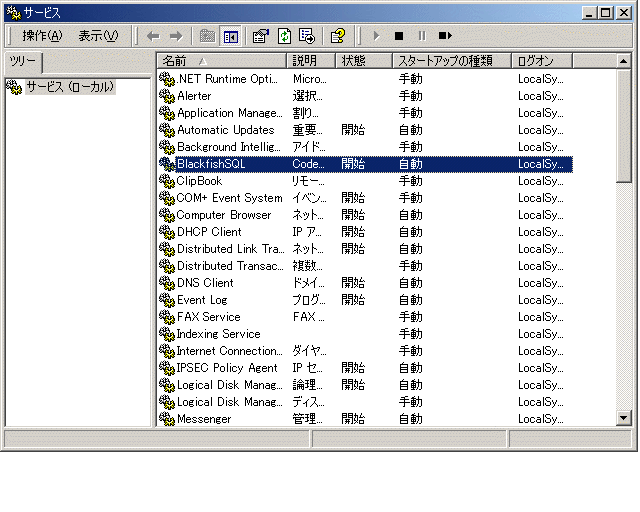
Task: Start the service with the play button
Action: tap(376, 36)
